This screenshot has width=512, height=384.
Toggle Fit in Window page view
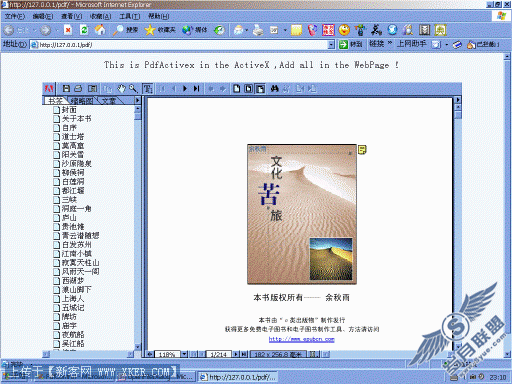[248, 89]
